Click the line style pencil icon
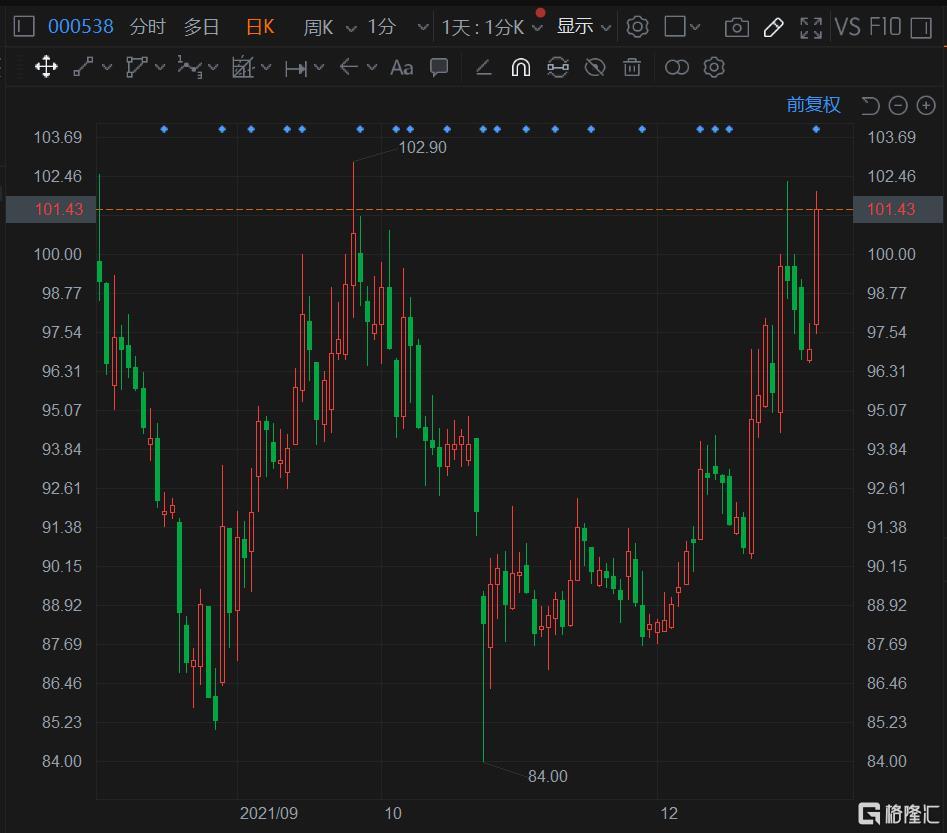947x833 pixels. 483,67
